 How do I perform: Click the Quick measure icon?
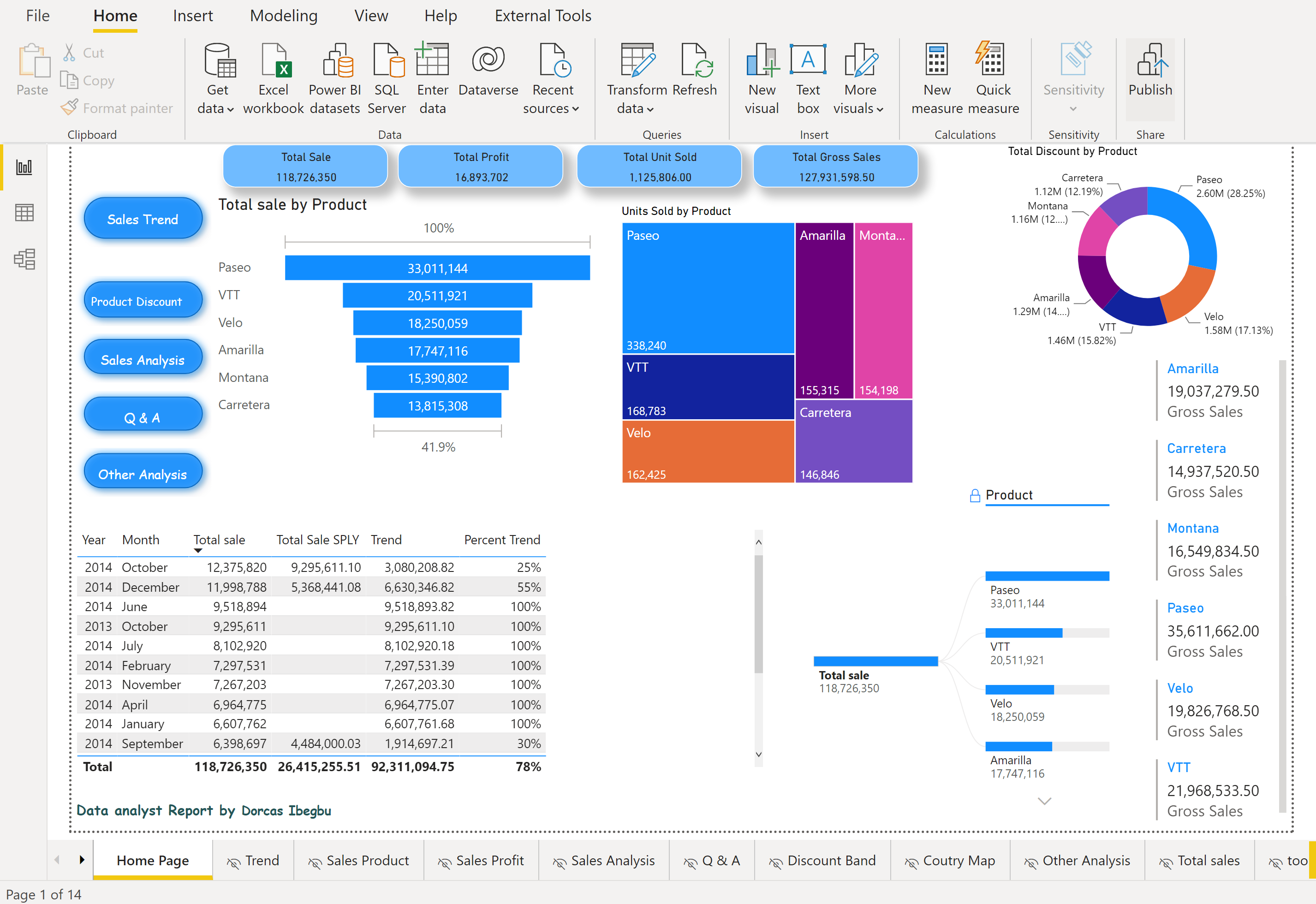point(991,60)
